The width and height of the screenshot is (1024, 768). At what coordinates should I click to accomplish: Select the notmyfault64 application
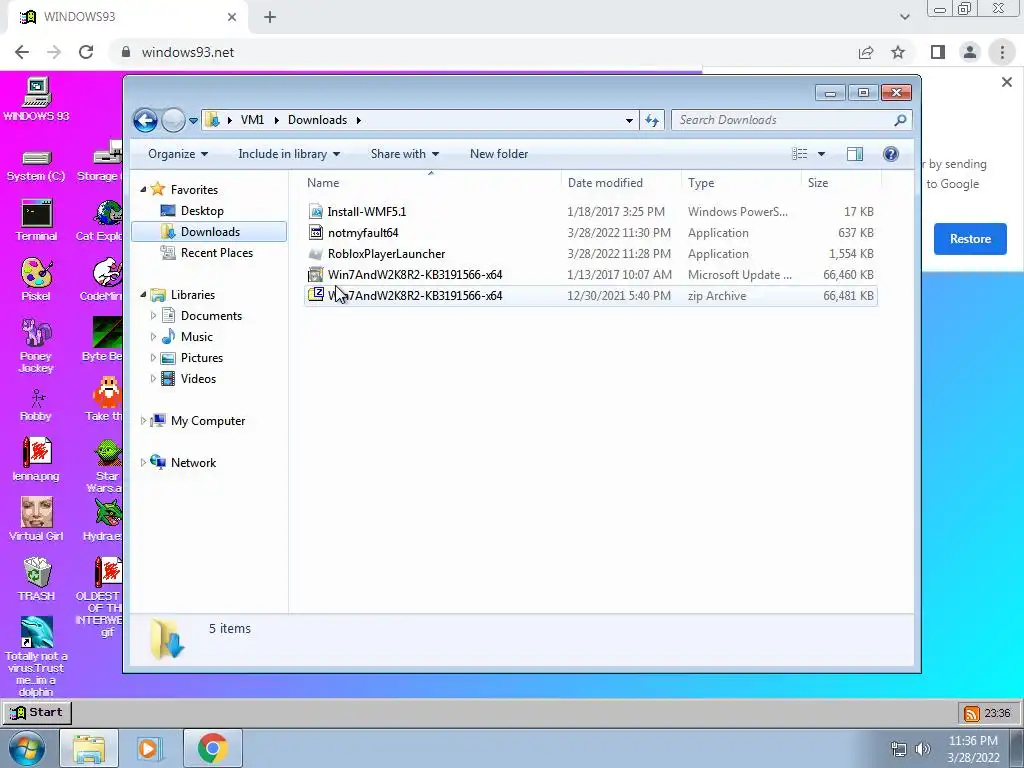tap(590, 232)
